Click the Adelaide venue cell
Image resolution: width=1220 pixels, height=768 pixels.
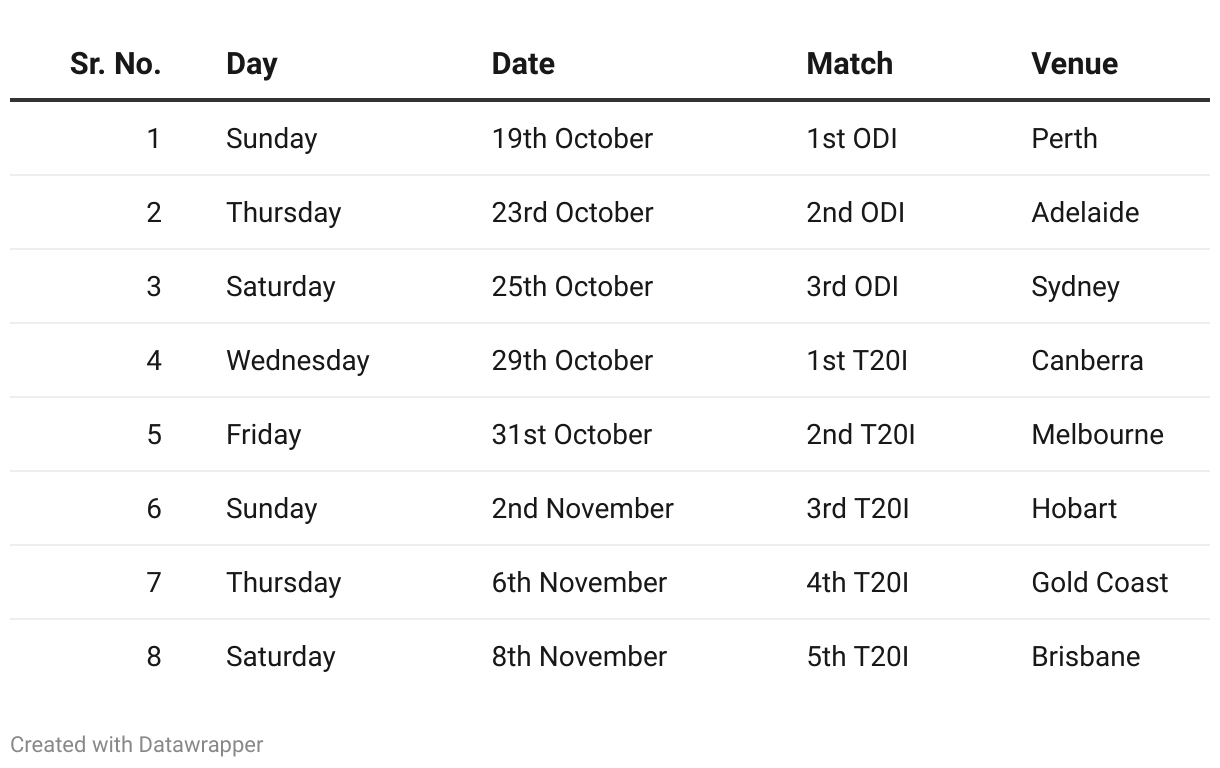coord(1085,212)
